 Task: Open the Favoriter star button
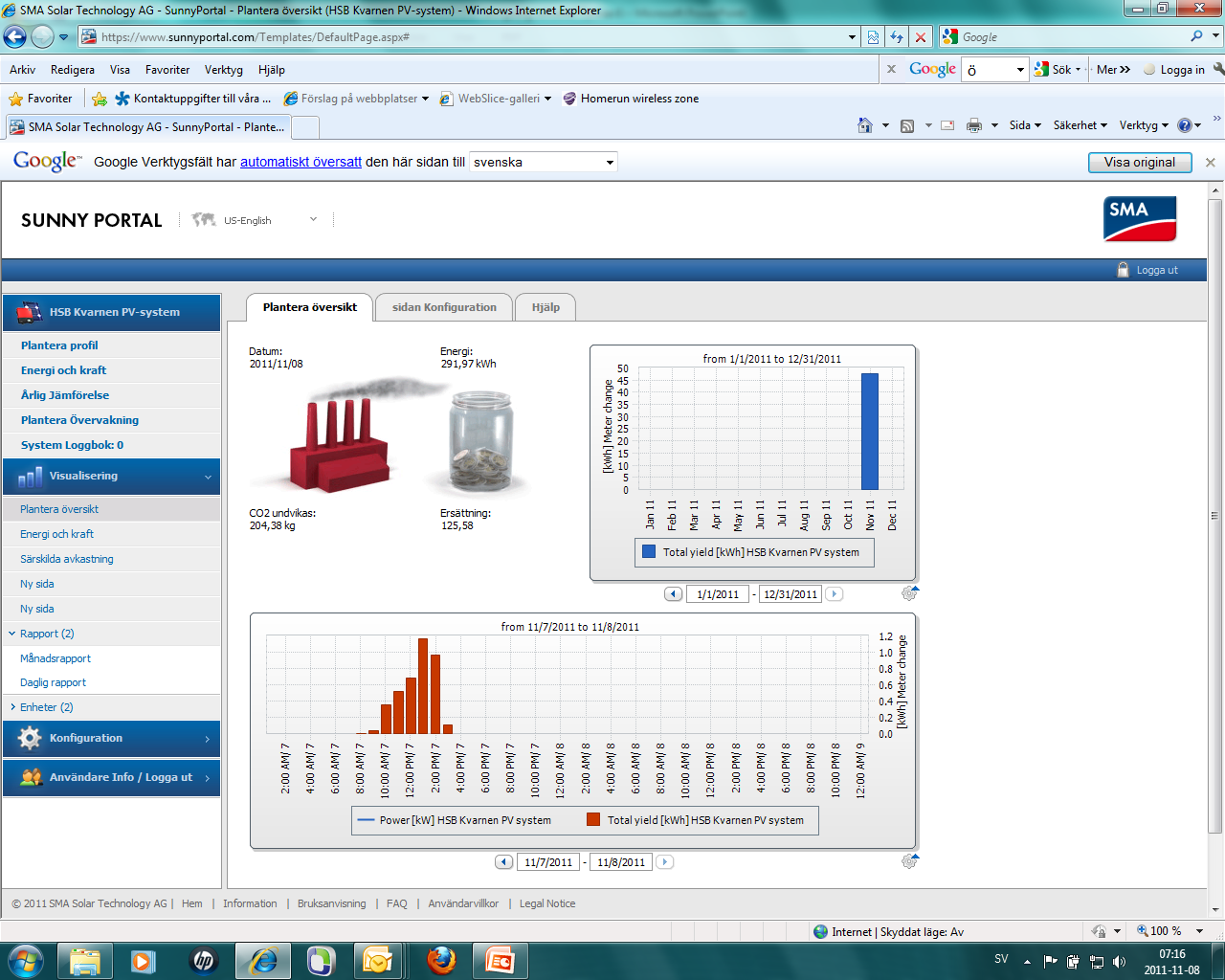[x=40, y=99]
